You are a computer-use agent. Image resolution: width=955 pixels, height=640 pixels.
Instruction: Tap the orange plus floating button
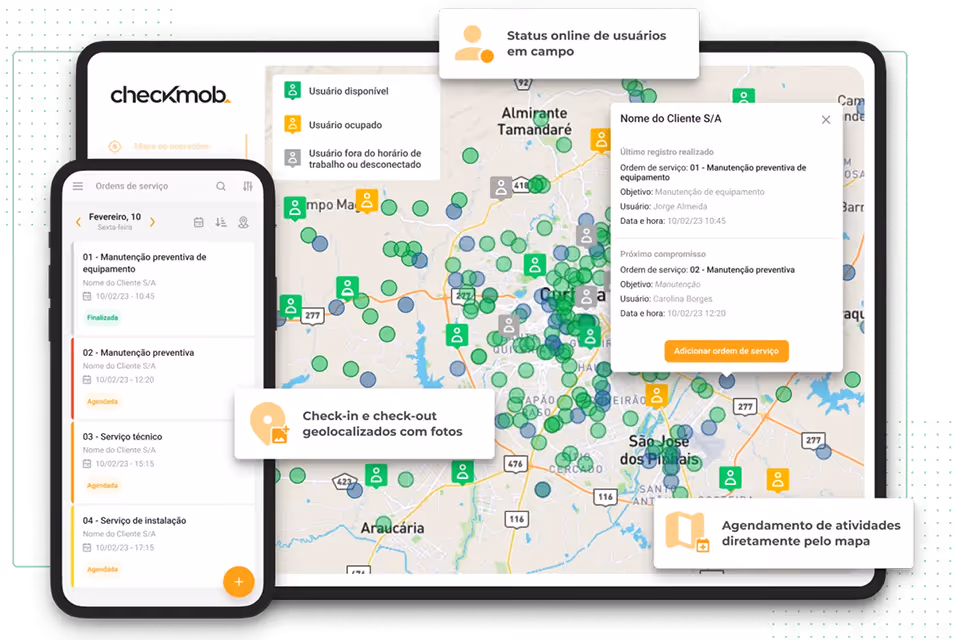click(x=239, y=582)
